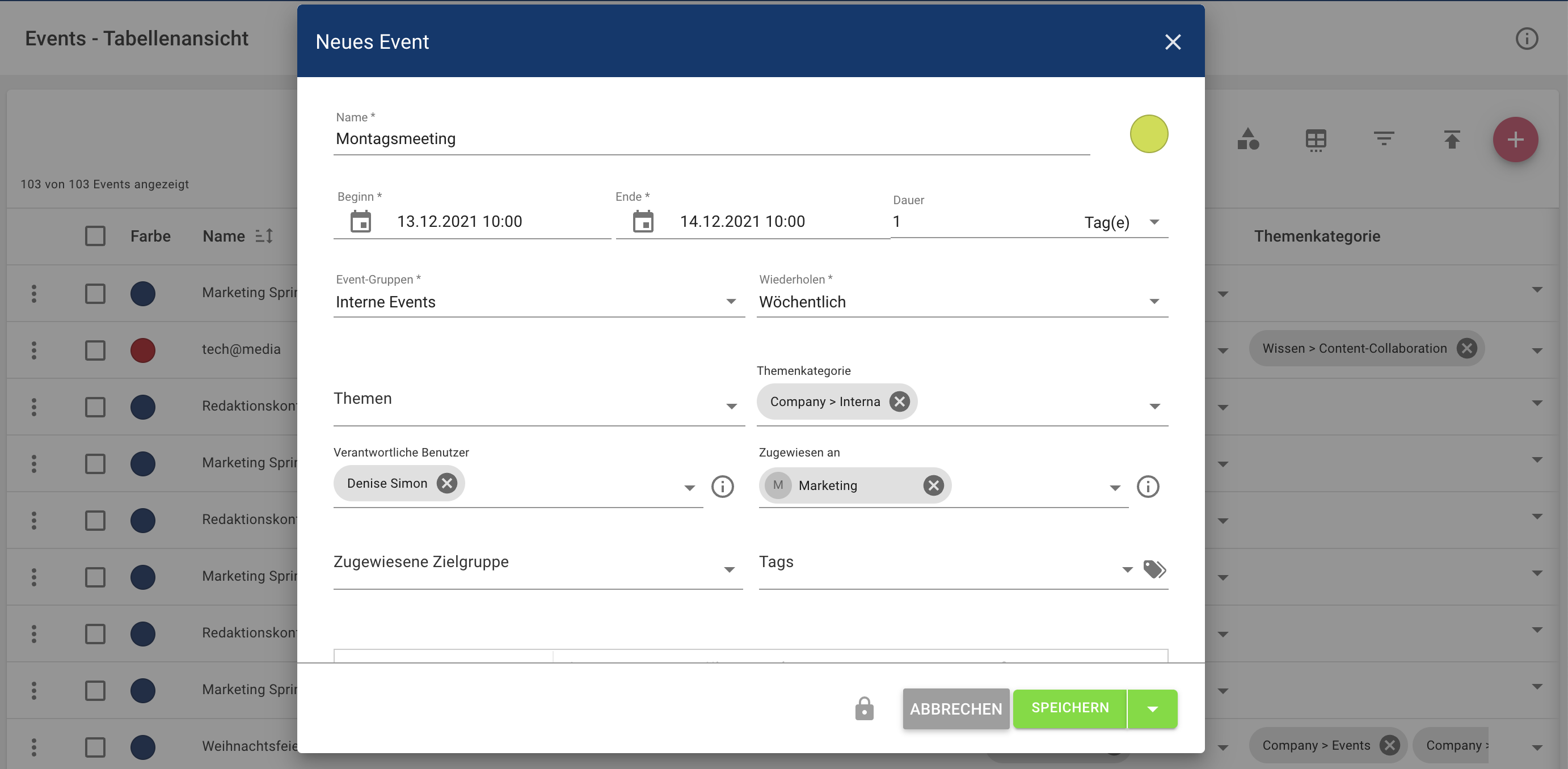Viewport: 1568px width, 769px height.
Task: Check the first Redaktionskonferenz row checkbox
Action: point(95,407)
